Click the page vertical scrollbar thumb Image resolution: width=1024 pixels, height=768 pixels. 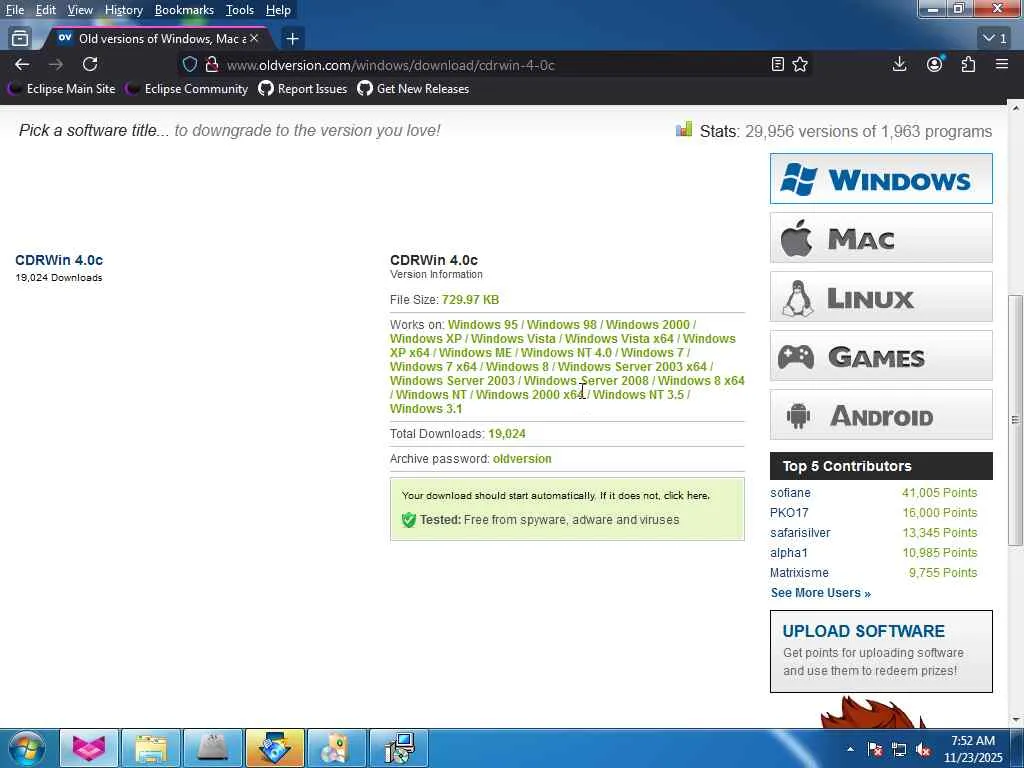pos(1016,420)
